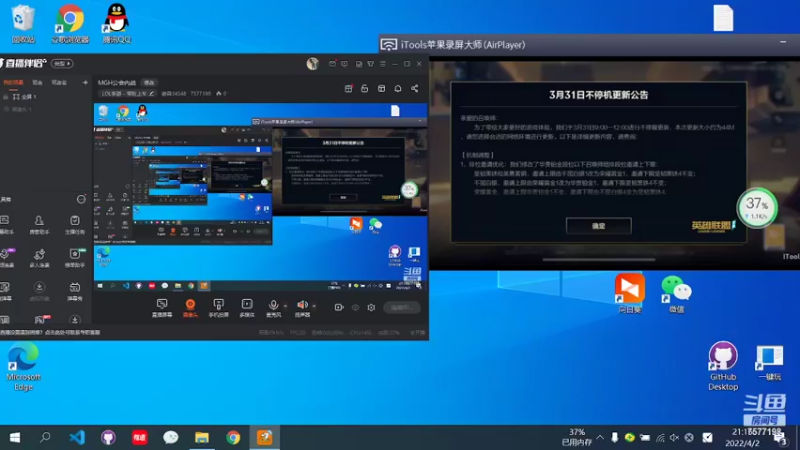The image size is (800, 450).
Task: Open streaming settings gear icon
Action: click(371, 307)
